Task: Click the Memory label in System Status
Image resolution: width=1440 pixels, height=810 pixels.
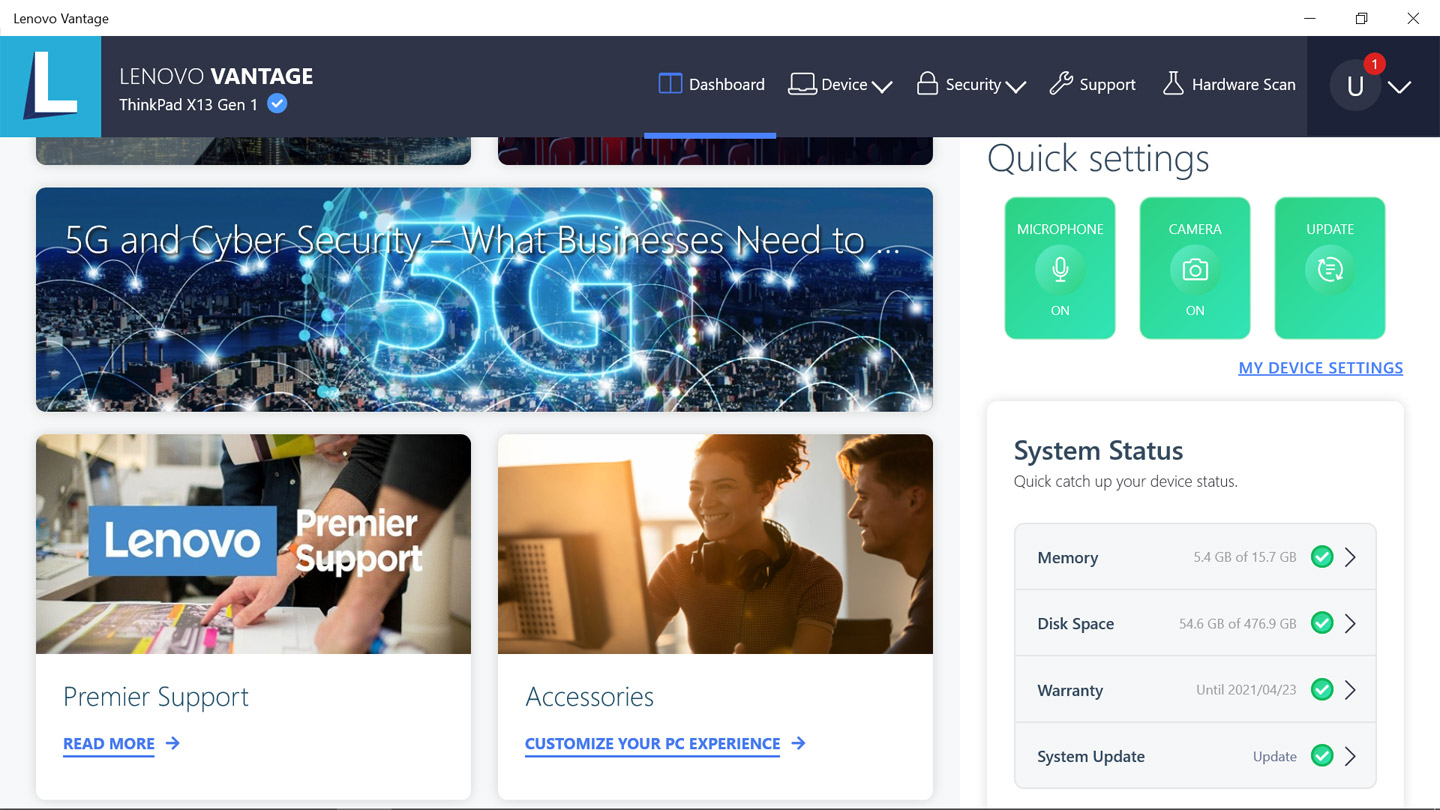Action: (1067, 558)
